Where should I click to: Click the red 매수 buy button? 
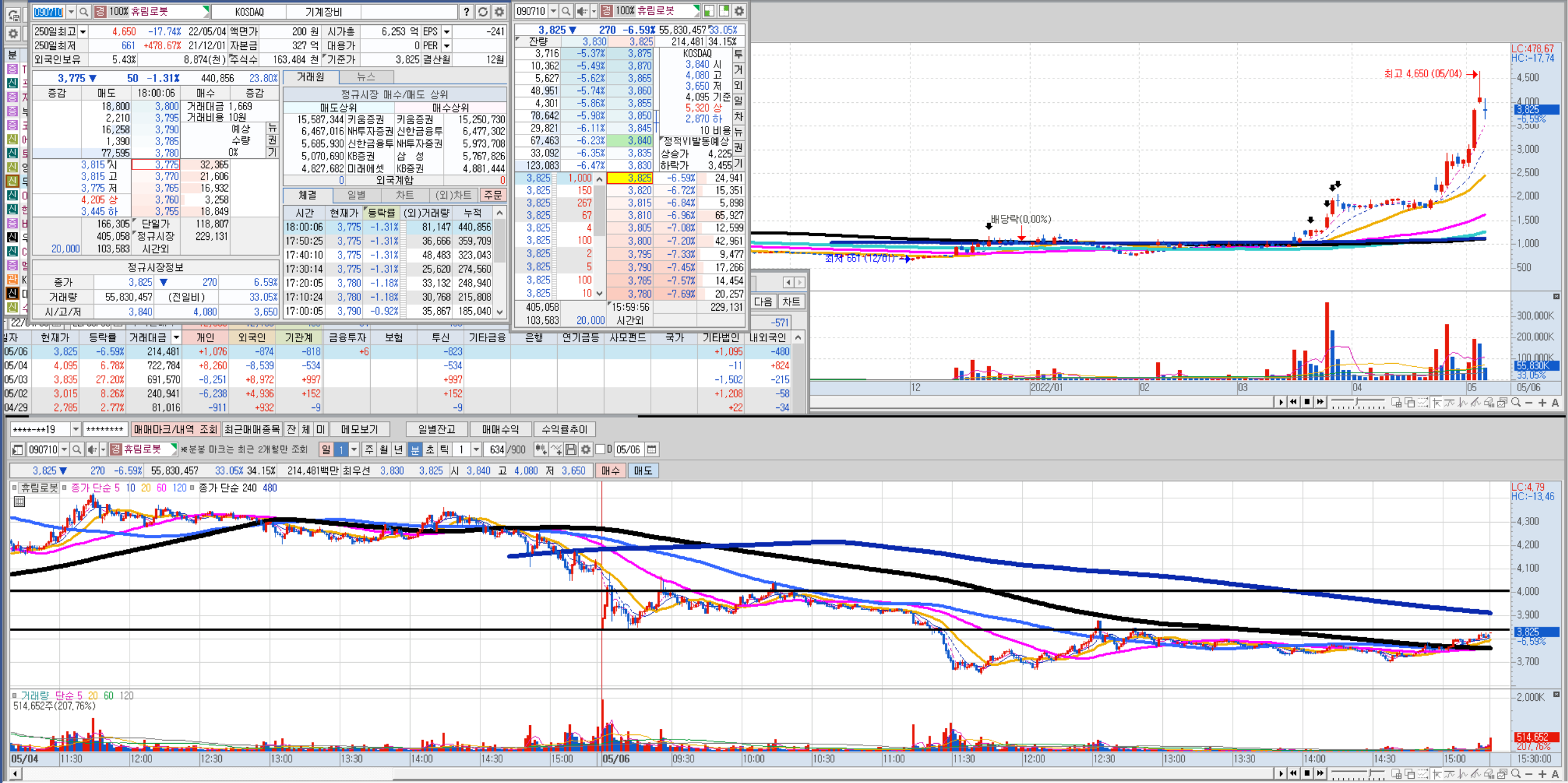pos(611,471)
